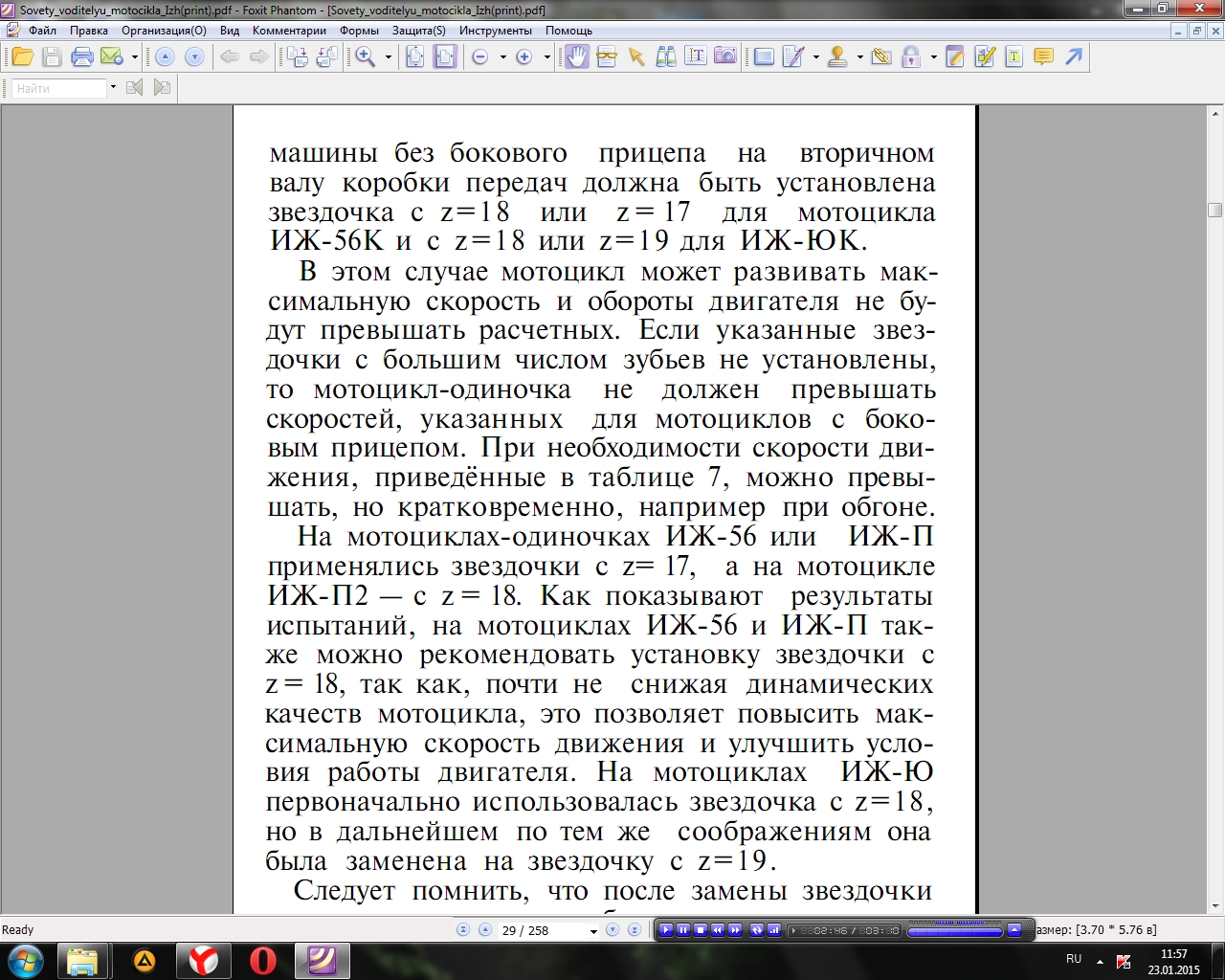Click the Print icon in toolbar
The image size is (1225, 980).
coord(82,57)
